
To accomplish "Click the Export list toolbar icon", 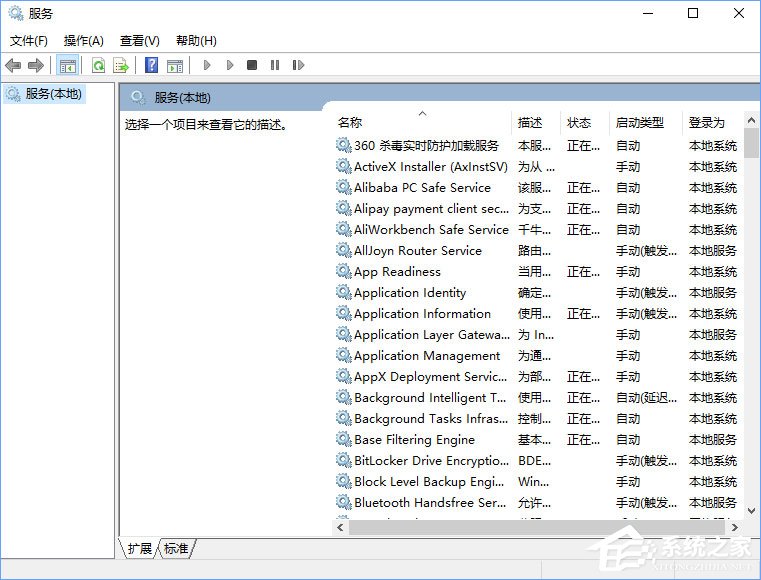I will pos(121,65).
